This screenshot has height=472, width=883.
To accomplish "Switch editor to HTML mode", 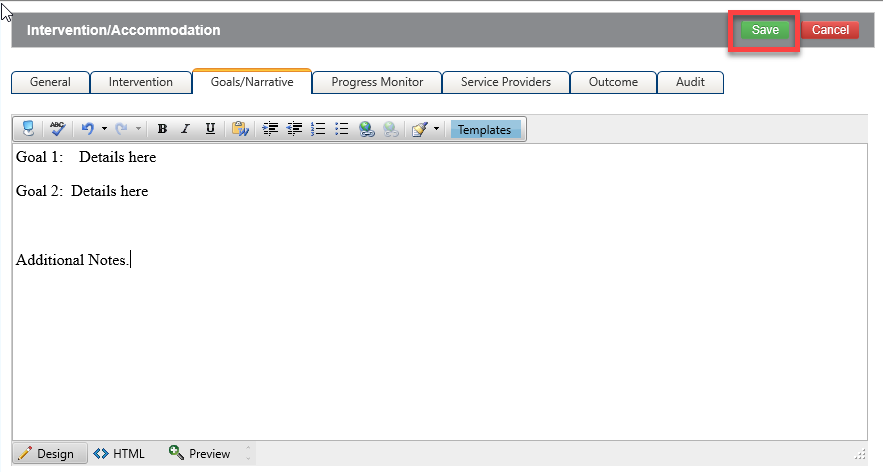I will (119, 453).
